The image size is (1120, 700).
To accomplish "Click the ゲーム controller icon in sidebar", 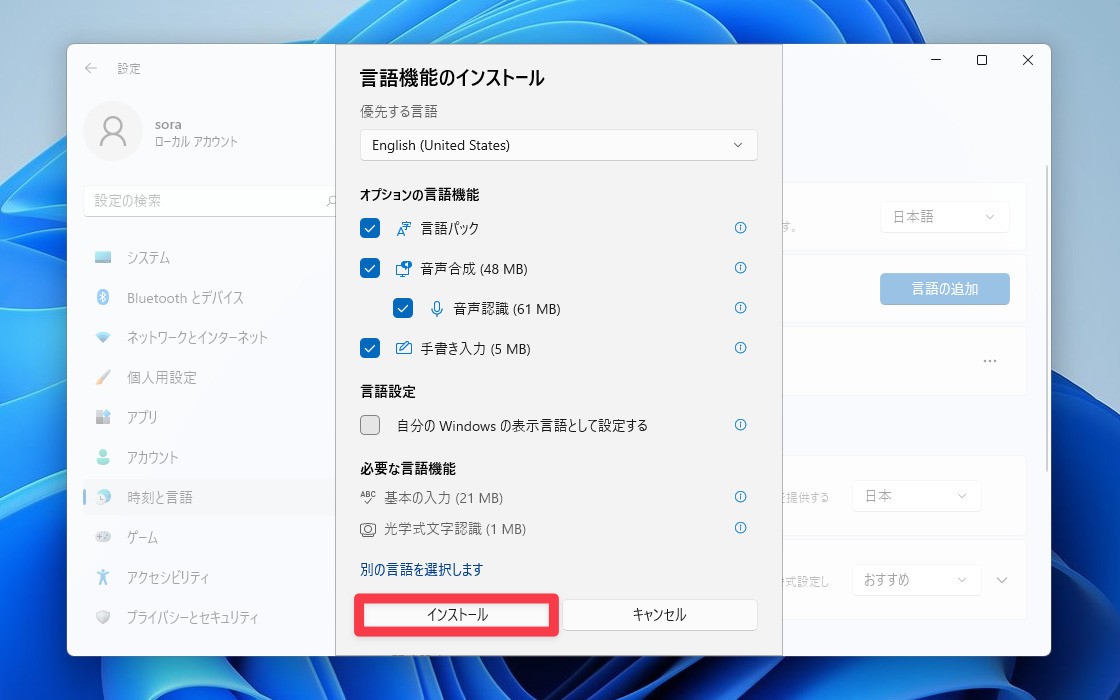I will [103, 536].
